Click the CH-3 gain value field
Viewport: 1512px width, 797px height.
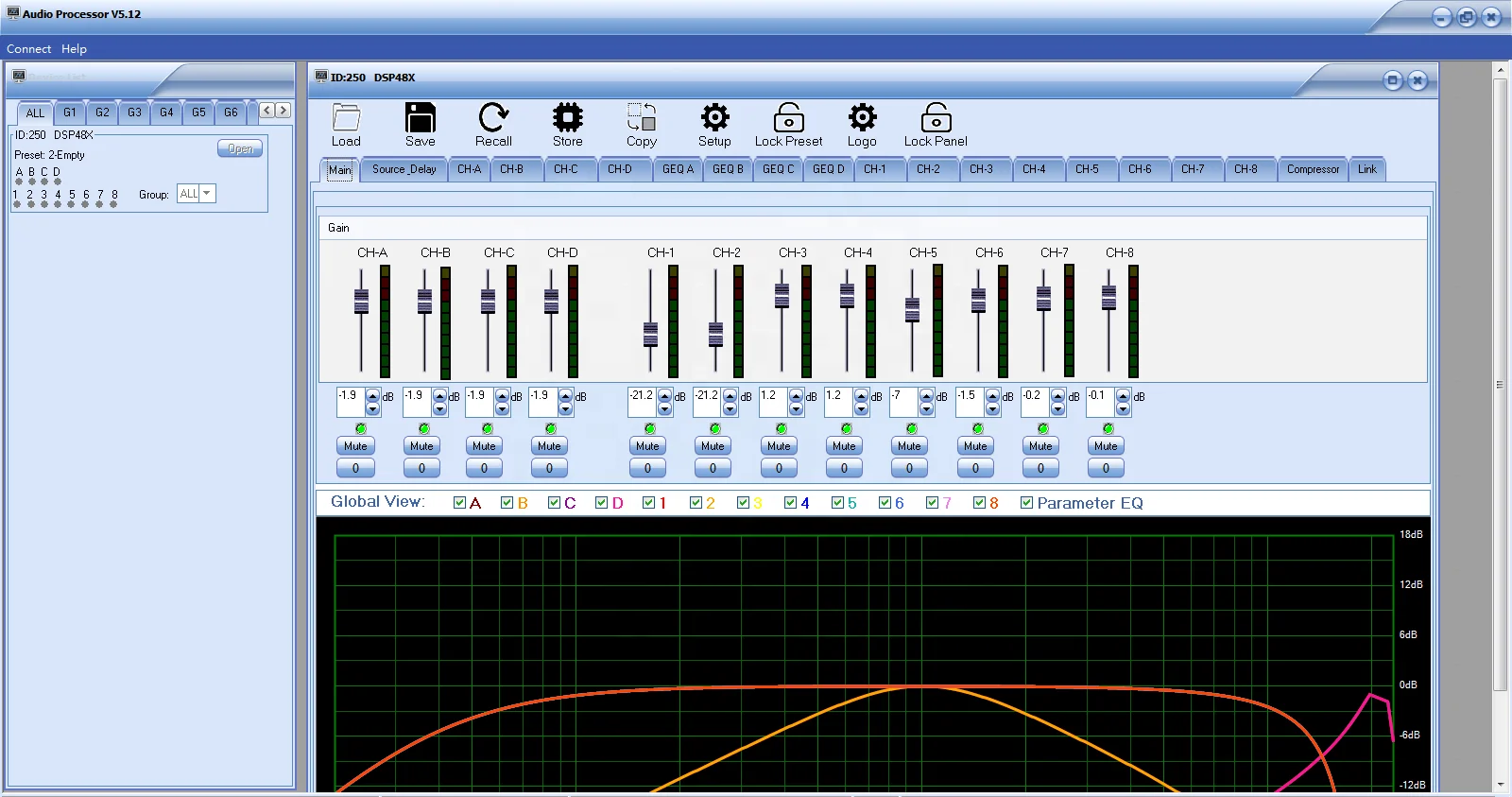pos(772,402)
